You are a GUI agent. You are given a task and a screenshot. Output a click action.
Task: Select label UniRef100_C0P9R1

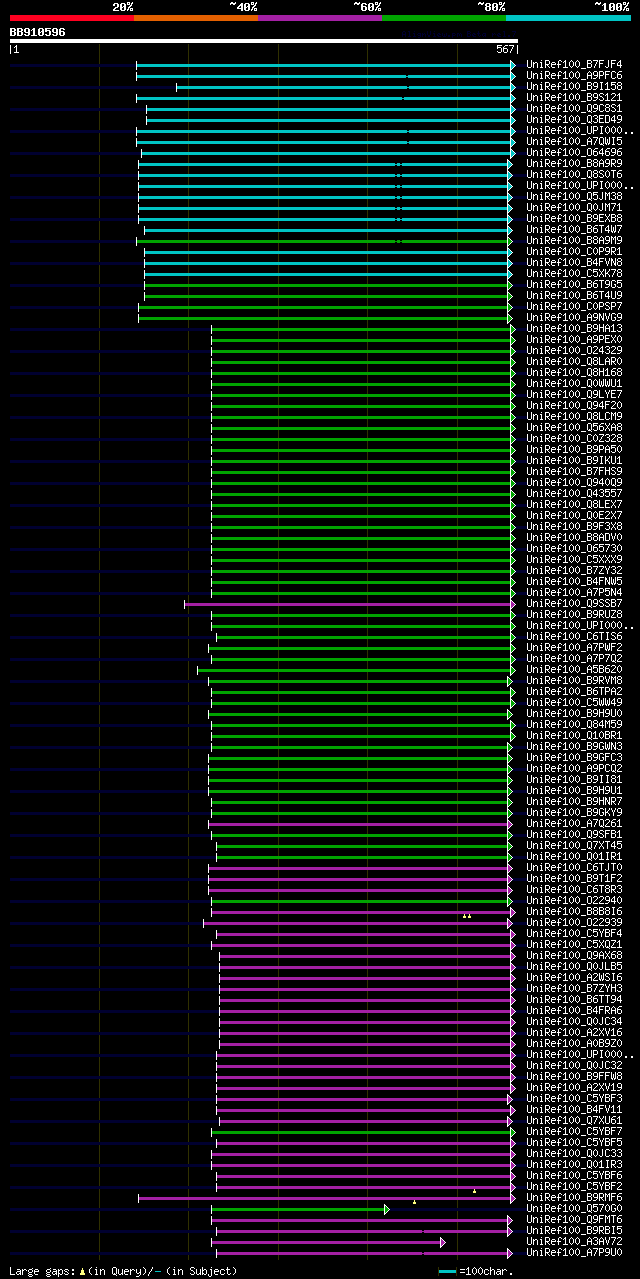click(574, 251)
